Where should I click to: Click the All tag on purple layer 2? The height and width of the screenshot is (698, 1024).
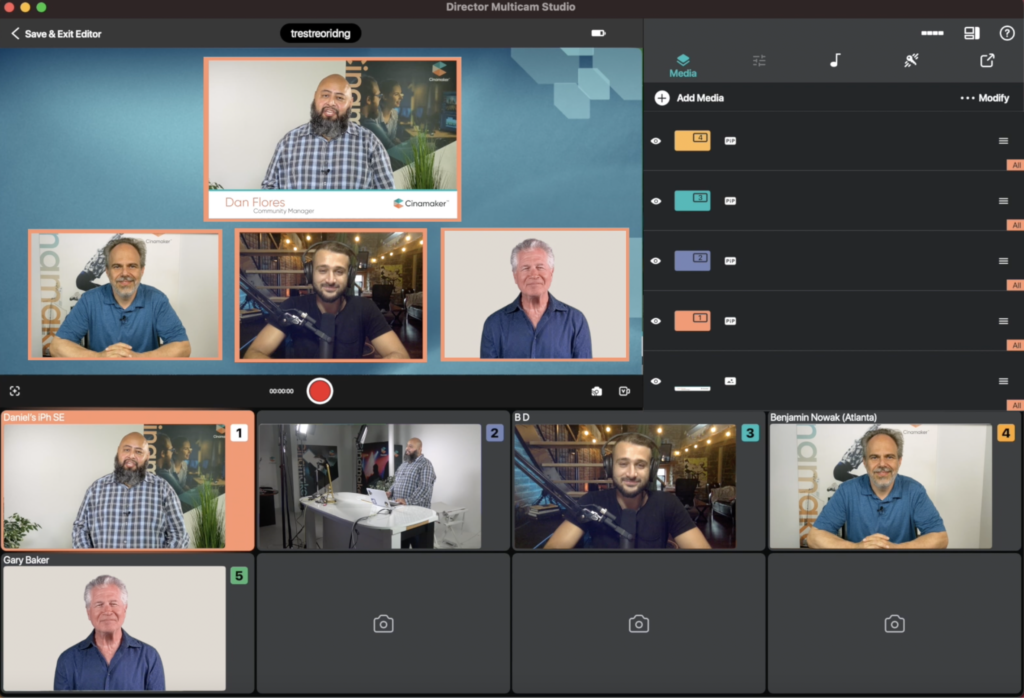point(1016,285)
